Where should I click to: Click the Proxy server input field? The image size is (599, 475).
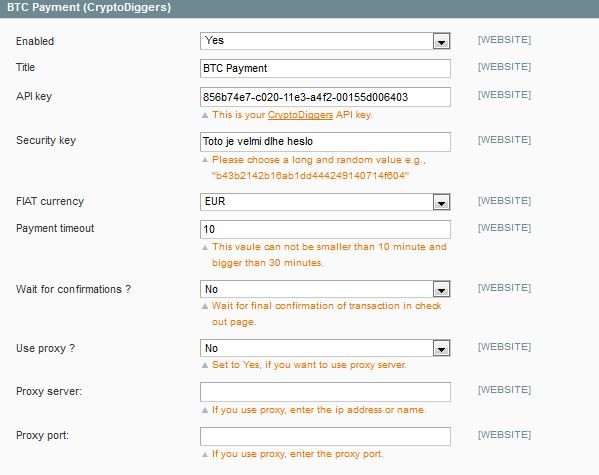[325, 392]
